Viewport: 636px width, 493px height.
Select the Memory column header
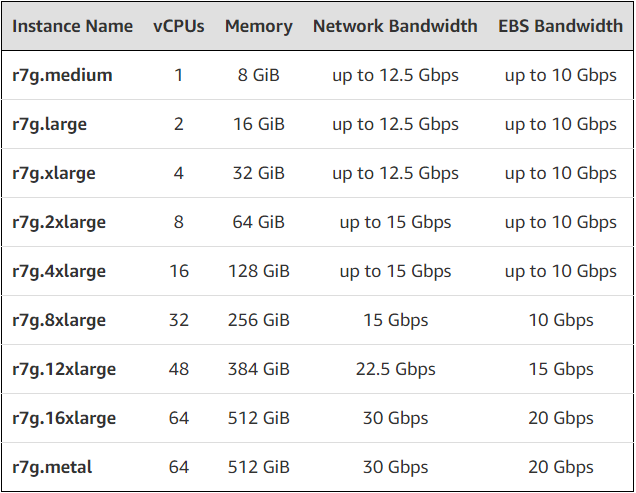pos(258,26)
